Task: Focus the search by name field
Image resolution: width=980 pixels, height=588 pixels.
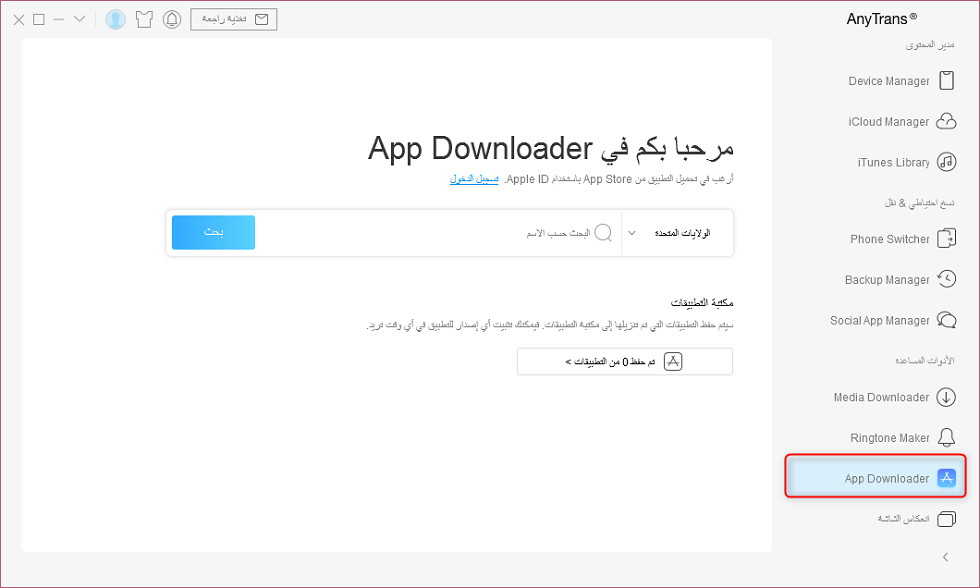Action: pos(438,232)
